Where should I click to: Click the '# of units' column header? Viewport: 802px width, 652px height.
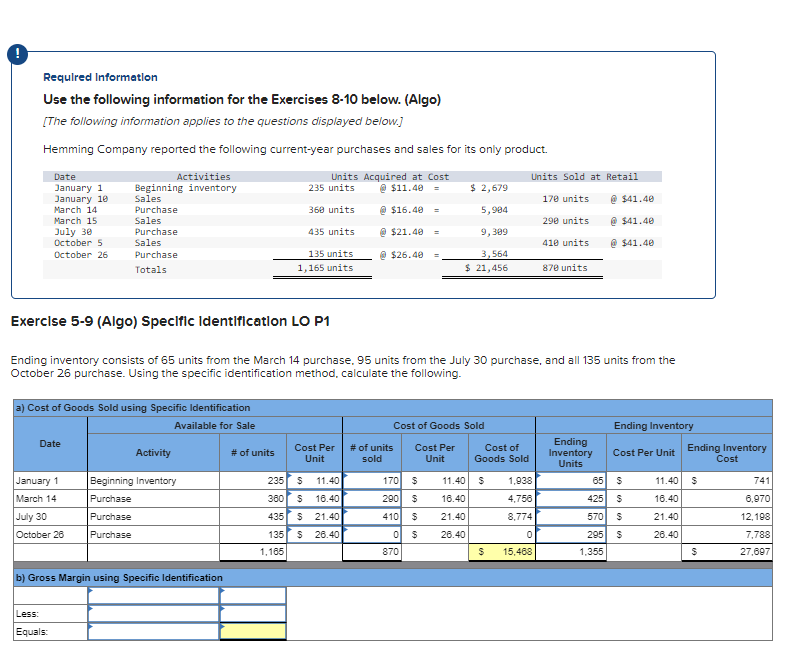pos(253,453)
